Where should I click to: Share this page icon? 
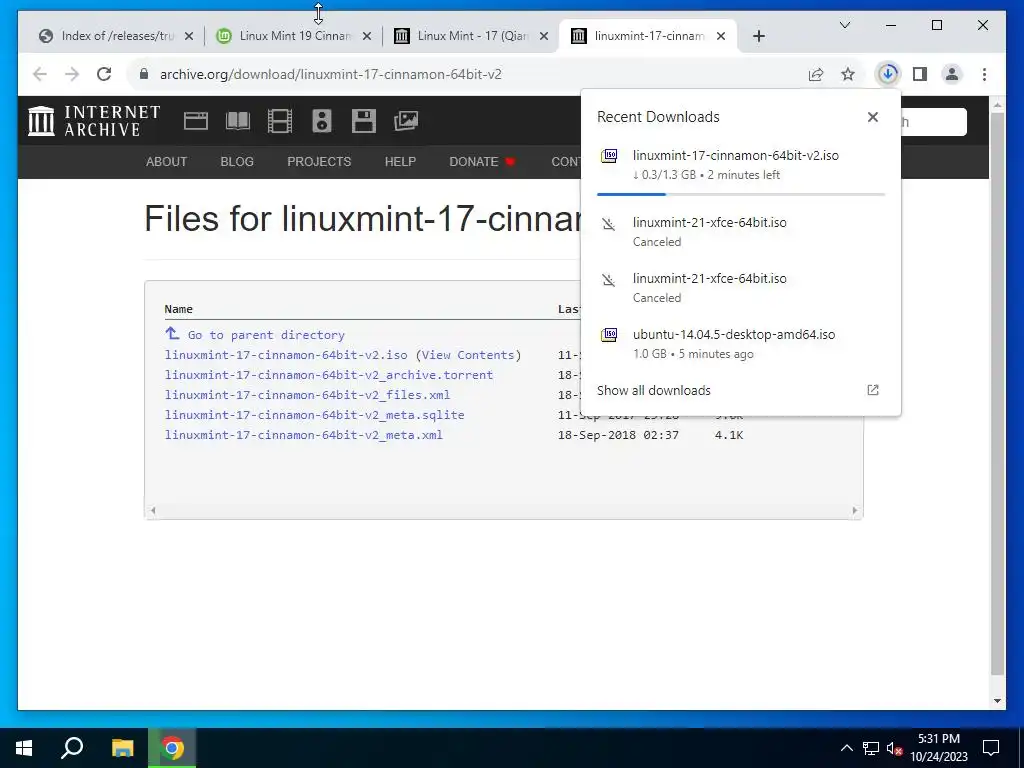(816, 74)
